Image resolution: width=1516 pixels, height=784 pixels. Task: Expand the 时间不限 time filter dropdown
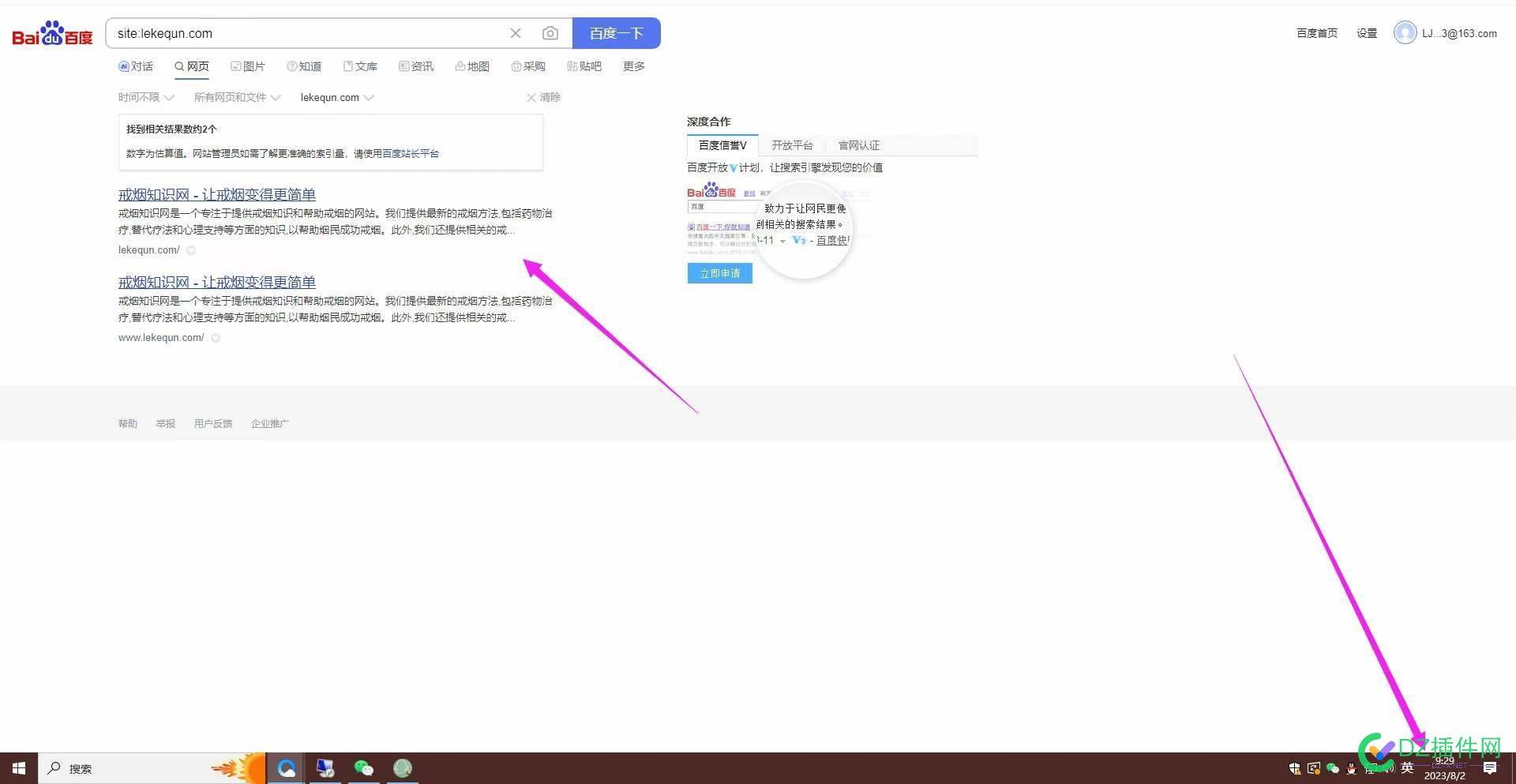(x=146, y=97)
